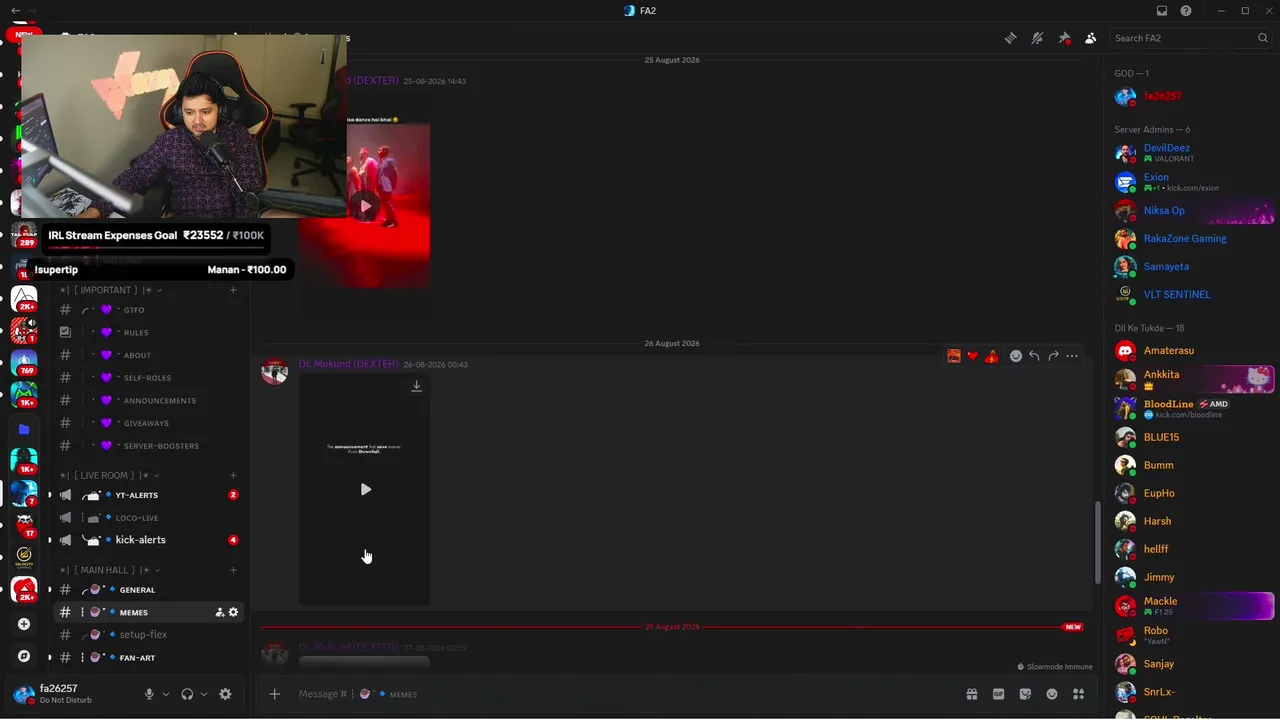Open the attachment plus button in message bar
Screen dimensions: 1280x720
point(274,694)
